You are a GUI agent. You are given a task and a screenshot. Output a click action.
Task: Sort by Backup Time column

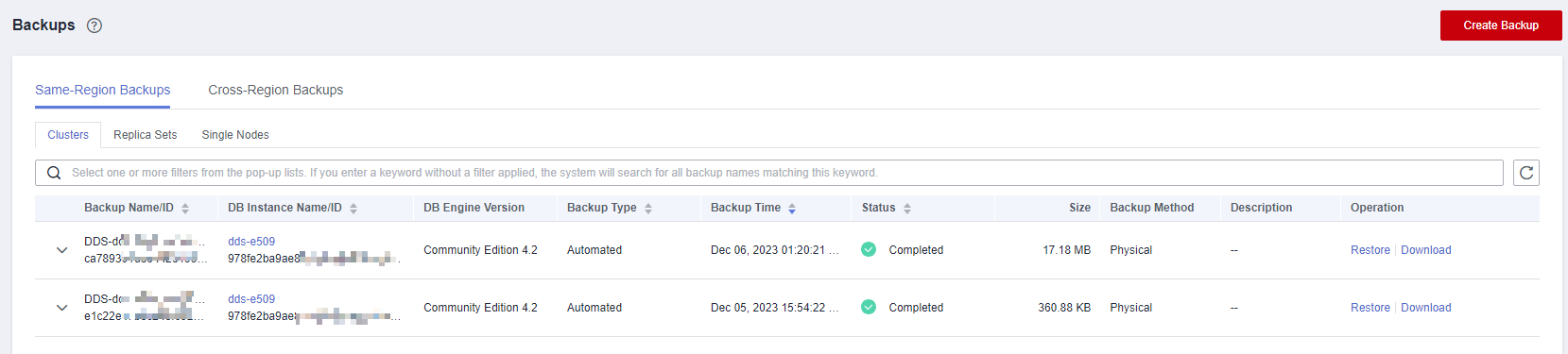coord(792,209)
